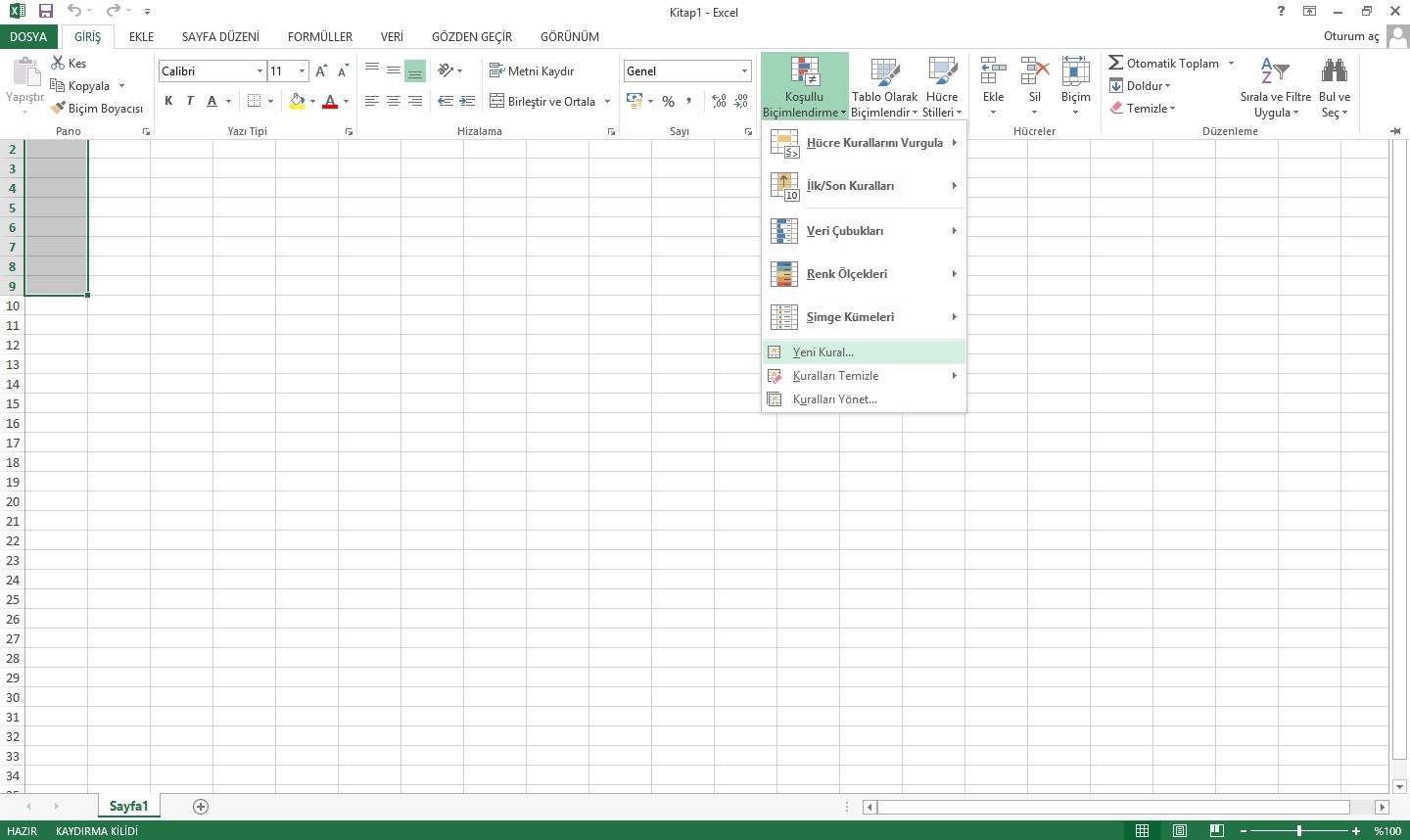Viewport: 1410px width, 840px height.
Task: Click the text orientation icon
Action: point(446,70)
